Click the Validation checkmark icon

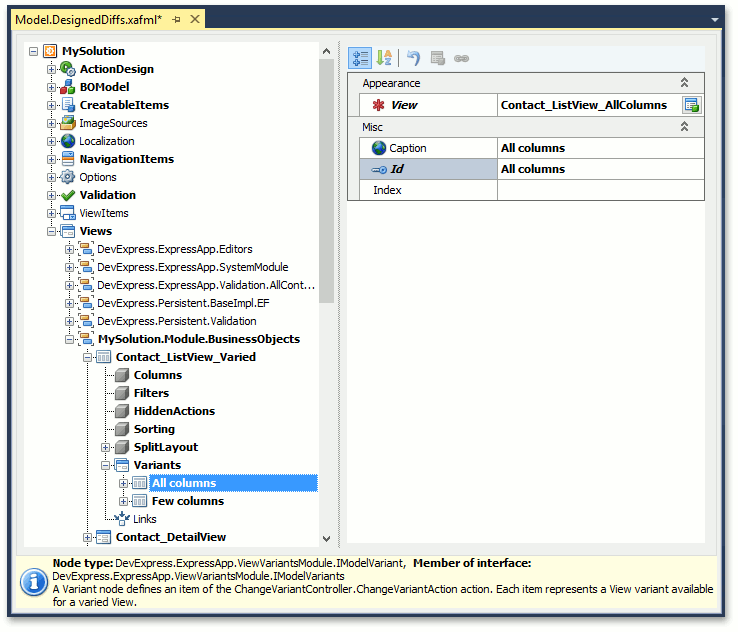pos(68,195)
